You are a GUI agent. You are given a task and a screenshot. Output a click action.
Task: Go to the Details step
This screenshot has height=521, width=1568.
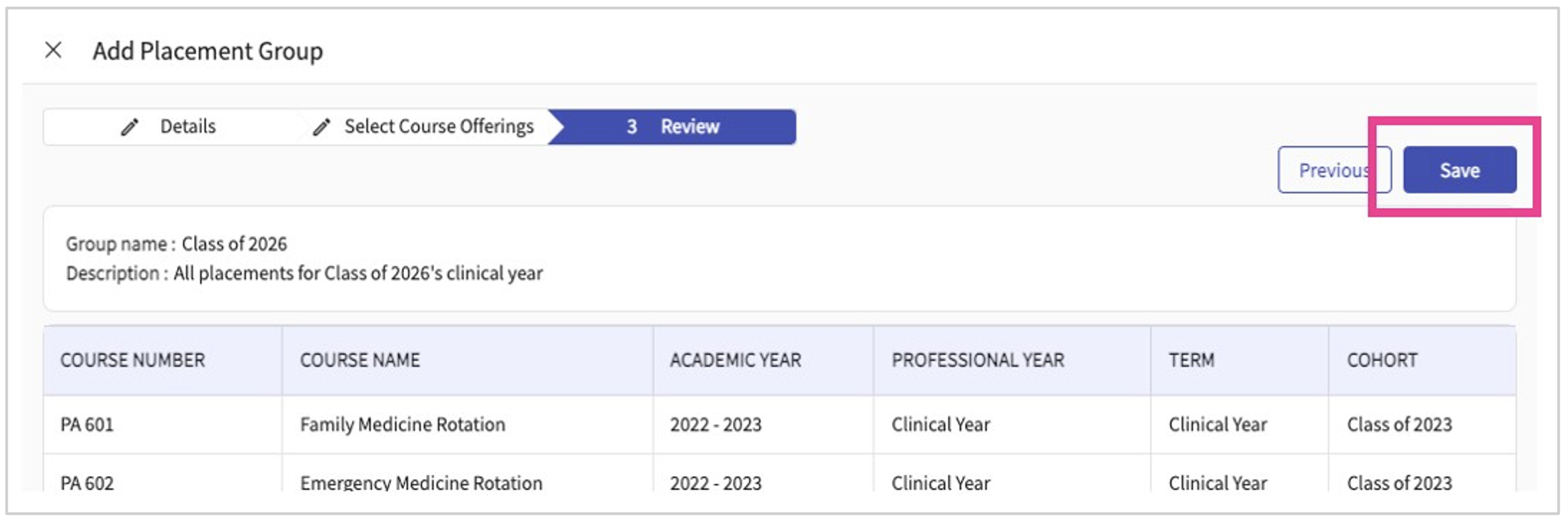coord(168,127)
